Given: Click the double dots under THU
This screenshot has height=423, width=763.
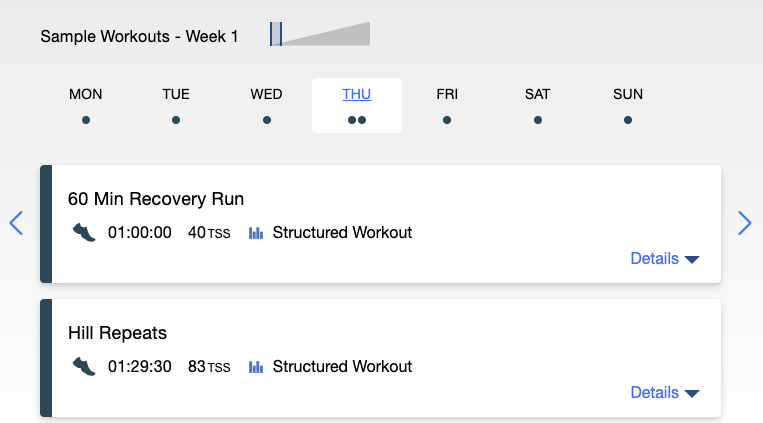Looking at the screenshot, I should click(357, 120).
